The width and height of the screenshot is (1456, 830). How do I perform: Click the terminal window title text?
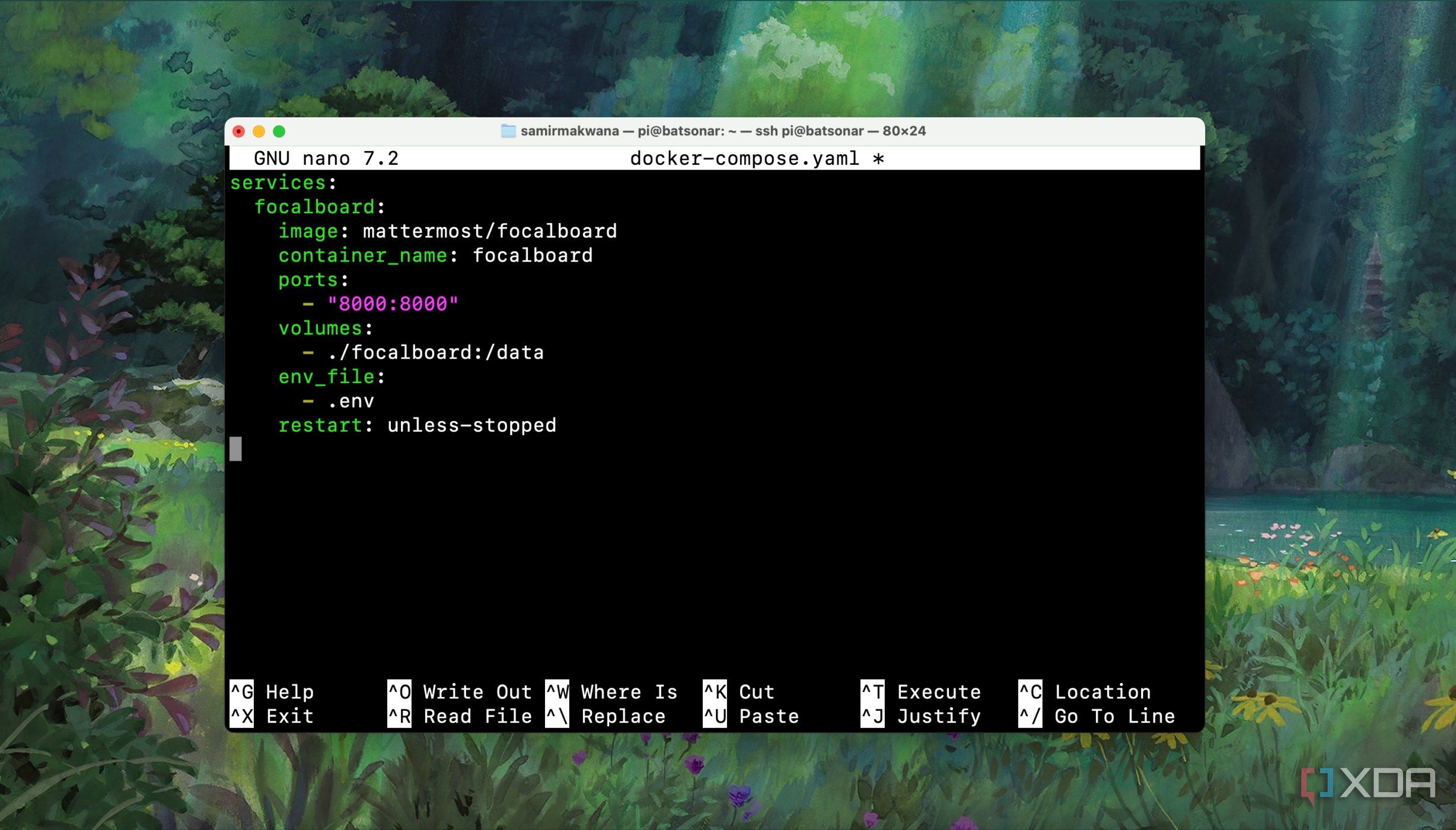click(722, 131)
